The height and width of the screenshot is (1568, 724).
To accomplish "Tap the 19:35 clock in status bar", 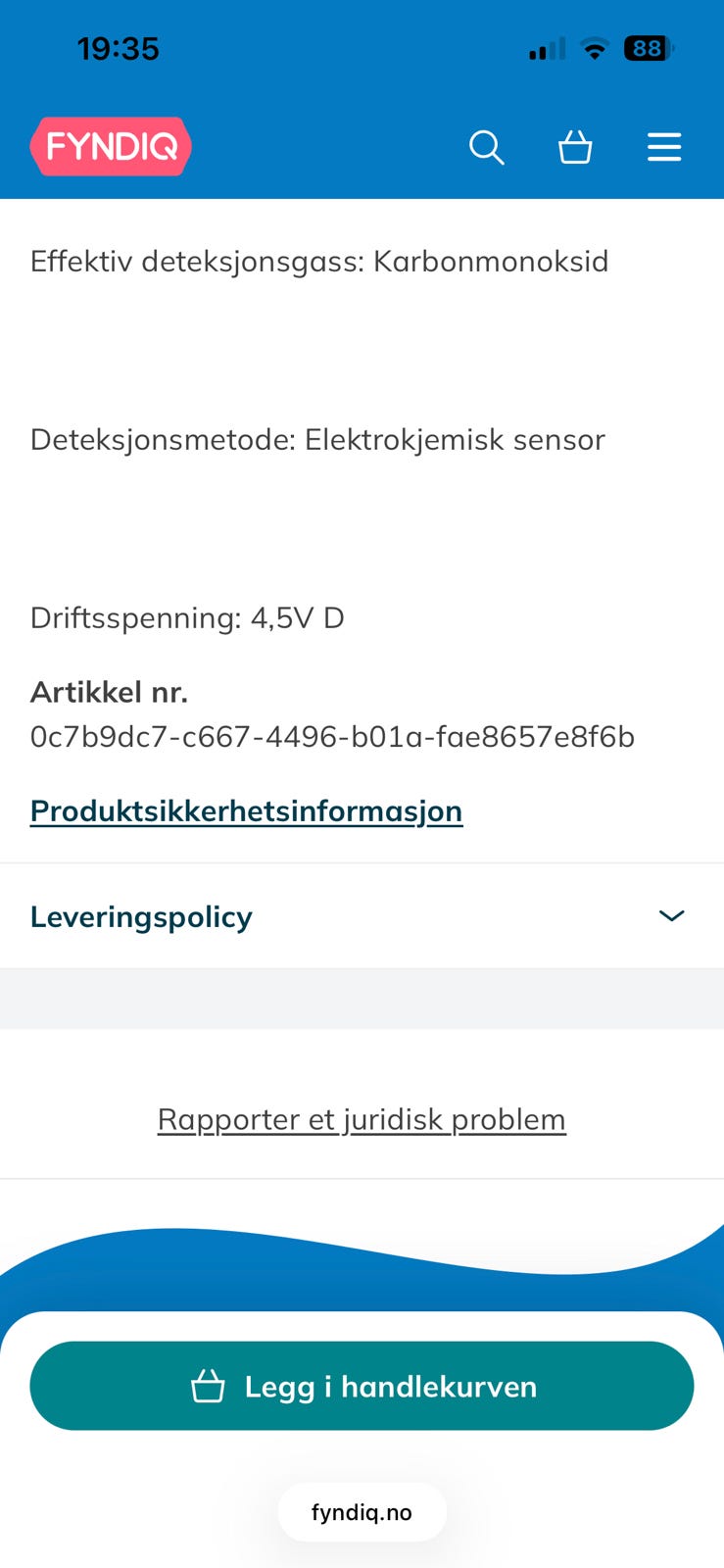I will pos(119,48).
